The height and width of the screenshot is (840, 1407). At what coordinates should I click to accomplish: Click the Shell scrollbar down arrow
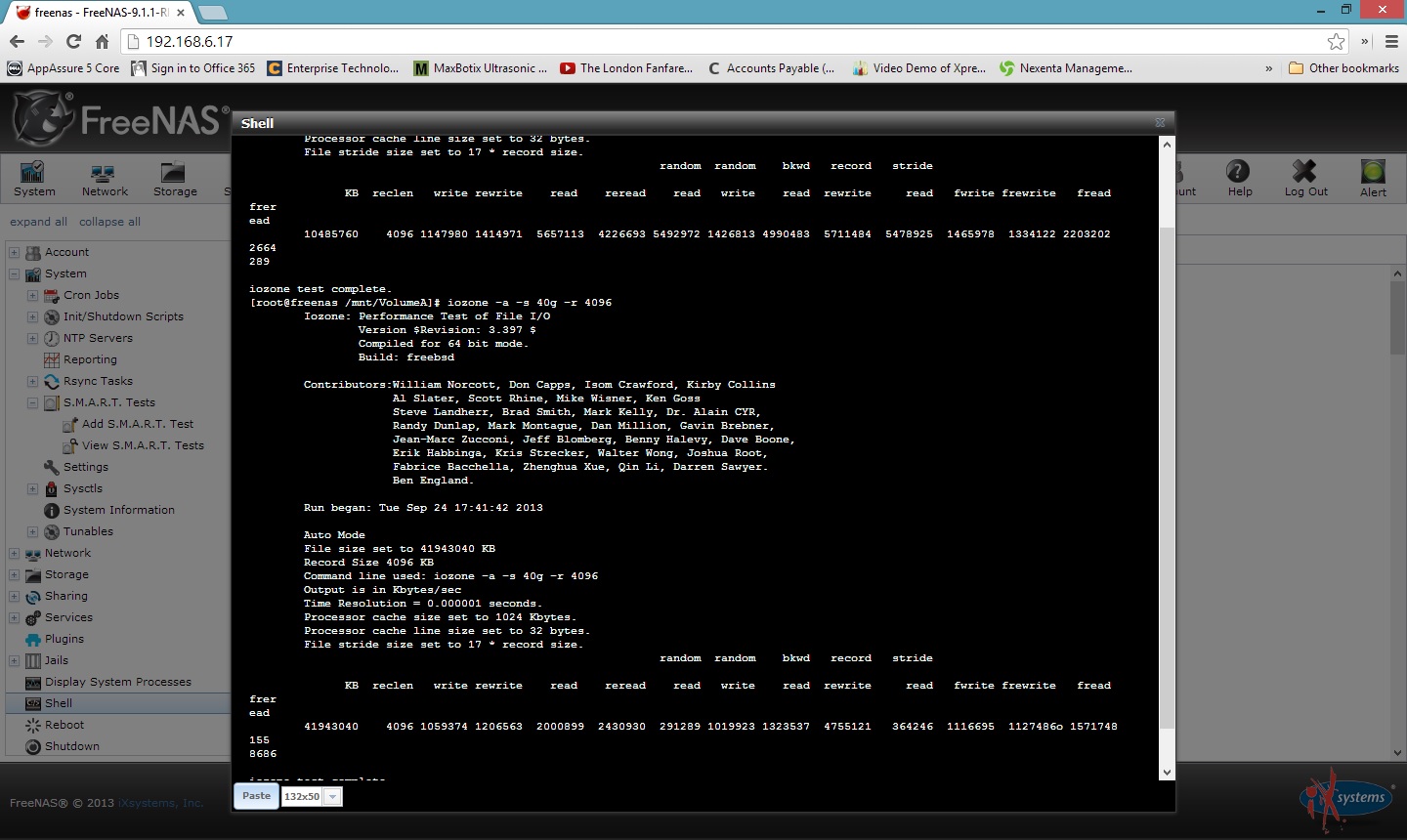[1167, 772]
